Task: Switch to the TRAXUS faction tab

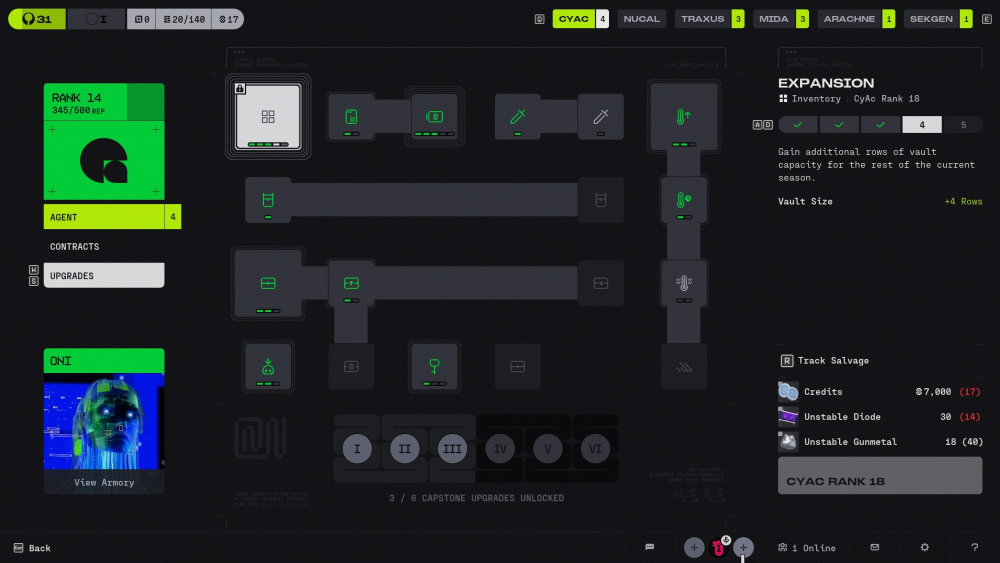Action: pos(709,19)
